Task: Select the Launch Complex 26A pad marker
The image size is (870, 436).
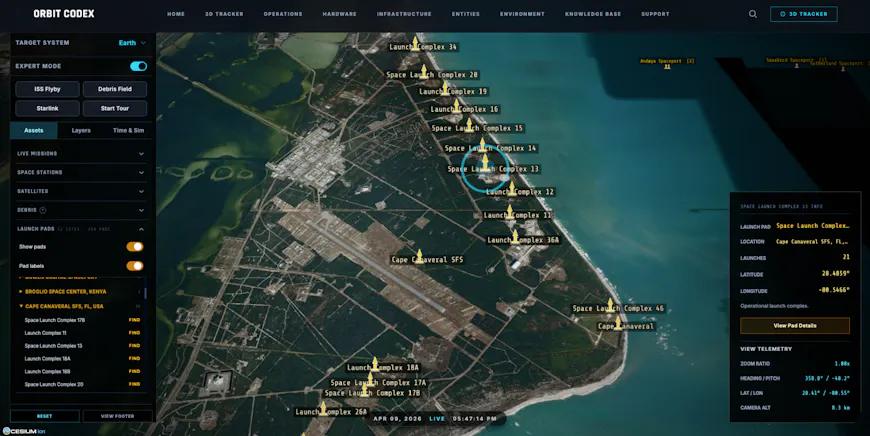Action: 323,409
